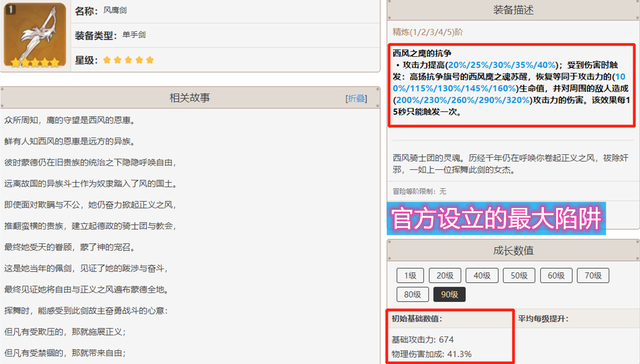
Task: Click the 相关故事 header title
Action: click(190, 98)
